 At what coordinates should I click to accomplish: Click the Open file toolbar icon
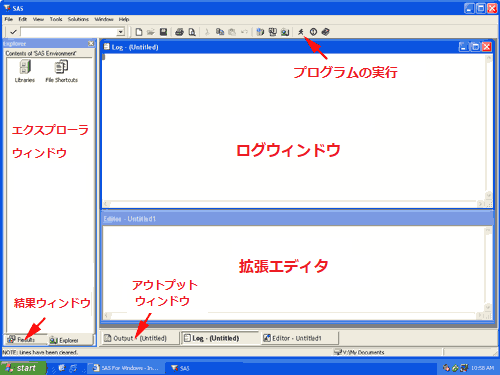click(151, 32)
